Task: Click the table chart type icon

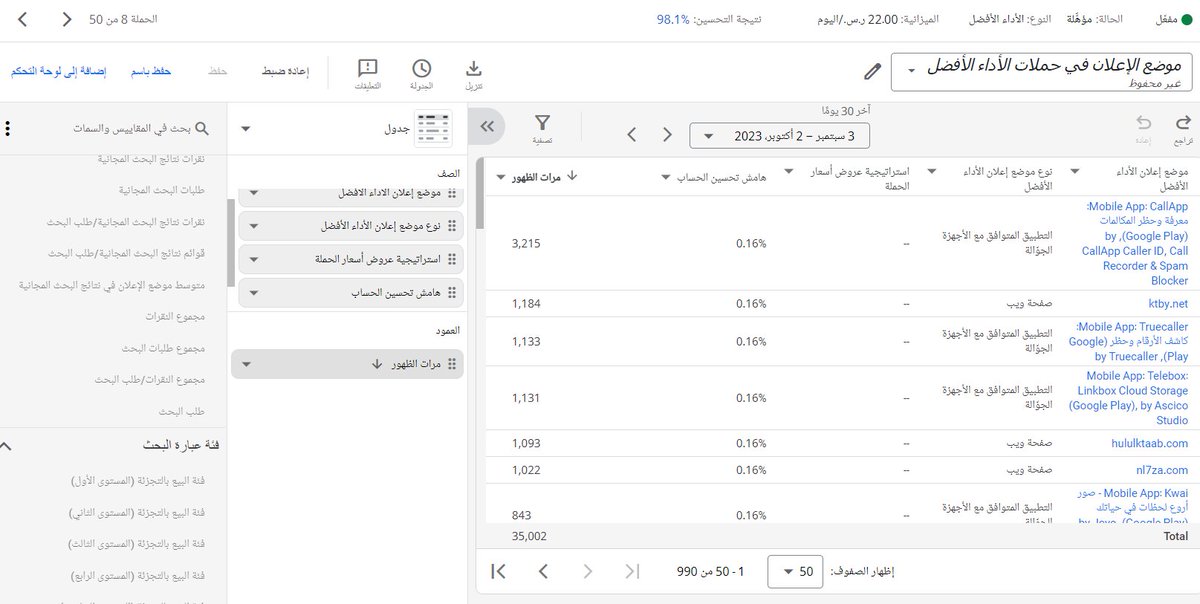Action: [x=433, y=129]
